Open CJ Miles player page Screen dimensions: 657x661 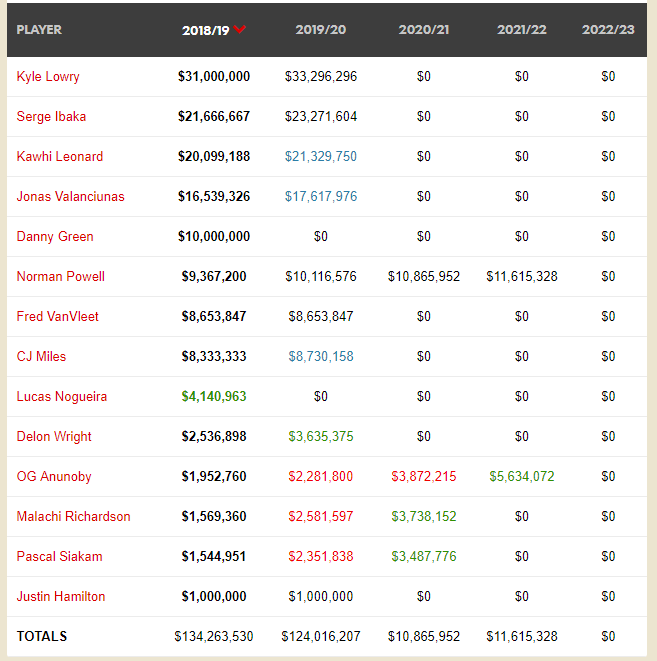(x=42, y=357)
